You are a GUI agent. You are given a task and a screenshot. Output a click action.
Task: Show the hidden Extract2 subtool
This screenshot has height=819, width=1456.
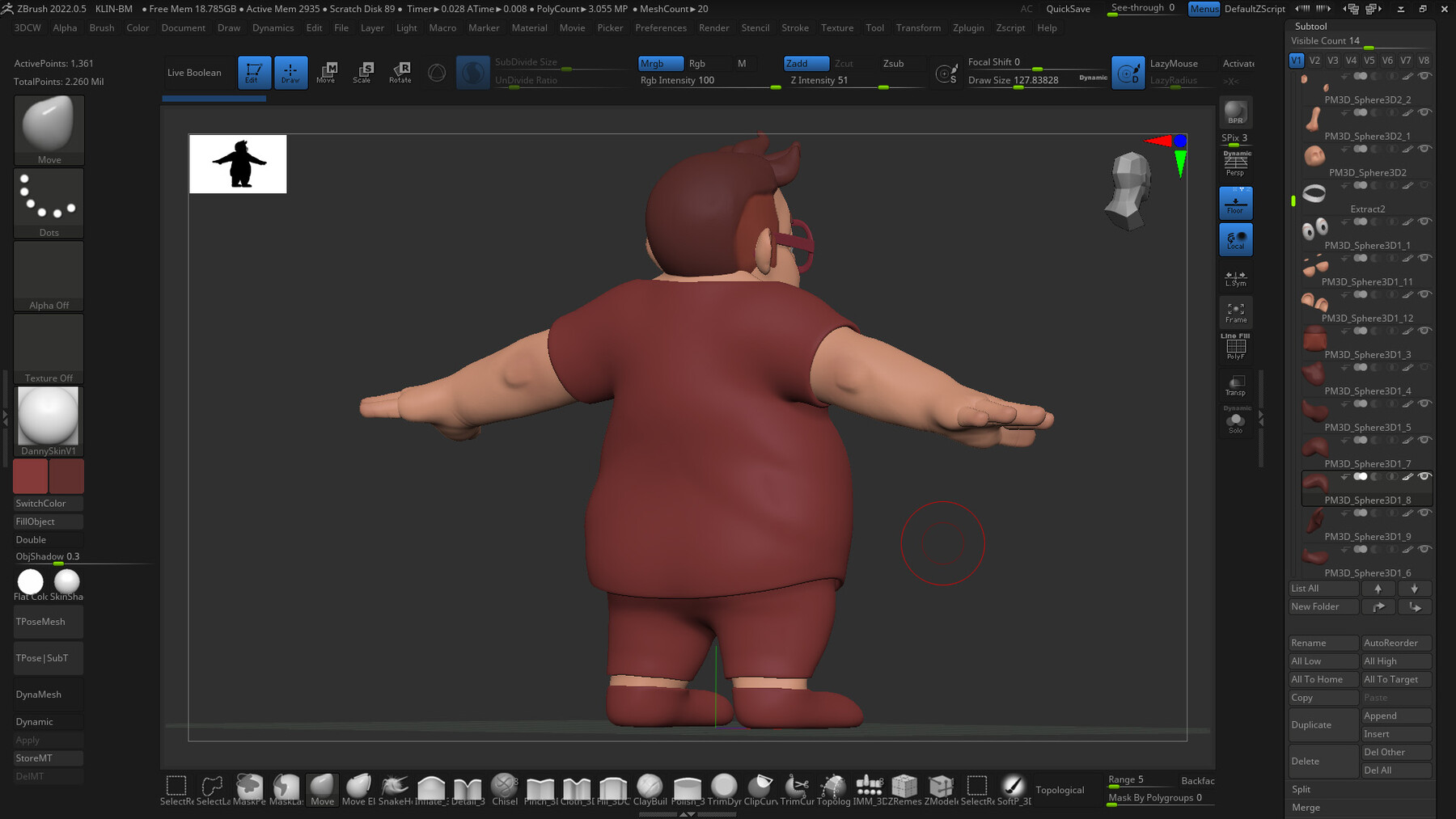1424,184
